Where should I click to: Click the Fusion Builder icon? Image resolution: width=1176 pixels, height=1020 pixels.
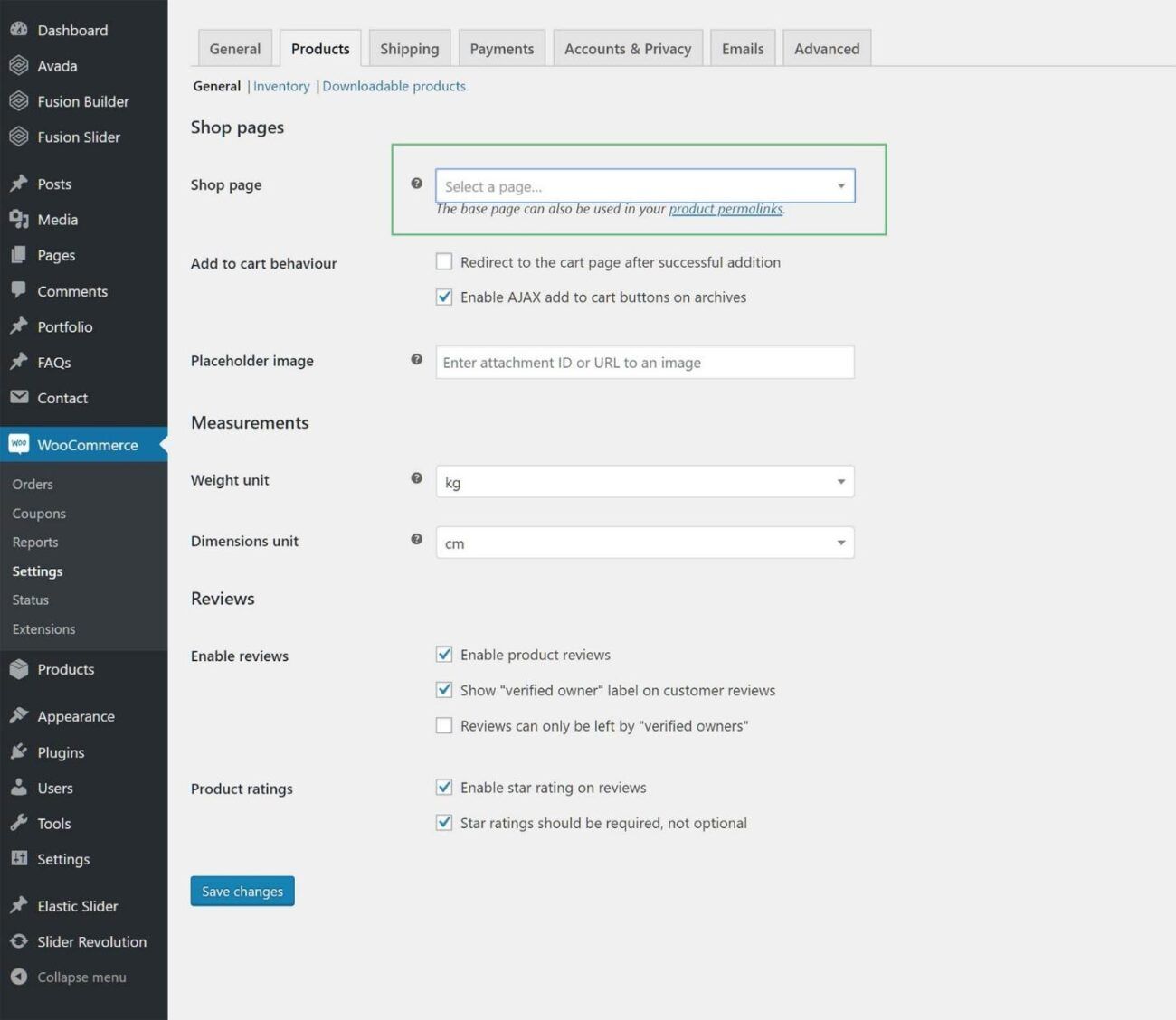coord(19,101)
